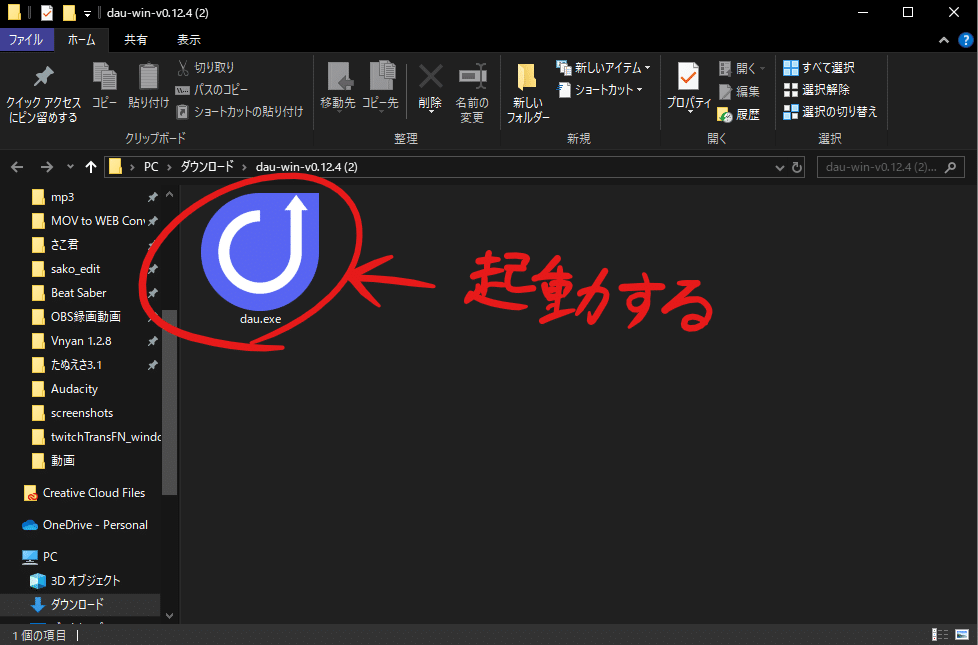Collapse the ribbon with chevron

[x=944, y=41]
